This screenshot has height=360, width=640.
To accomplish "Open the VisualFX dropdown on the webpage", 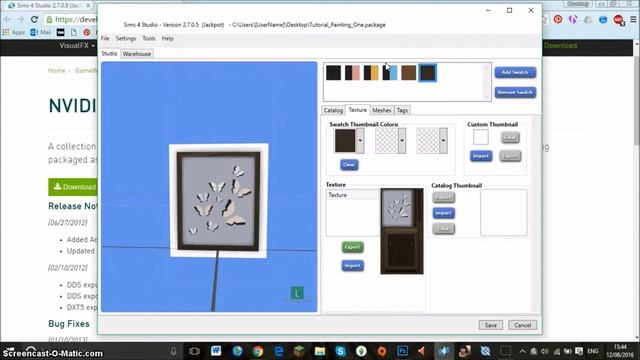I will [x=77, y=45].
